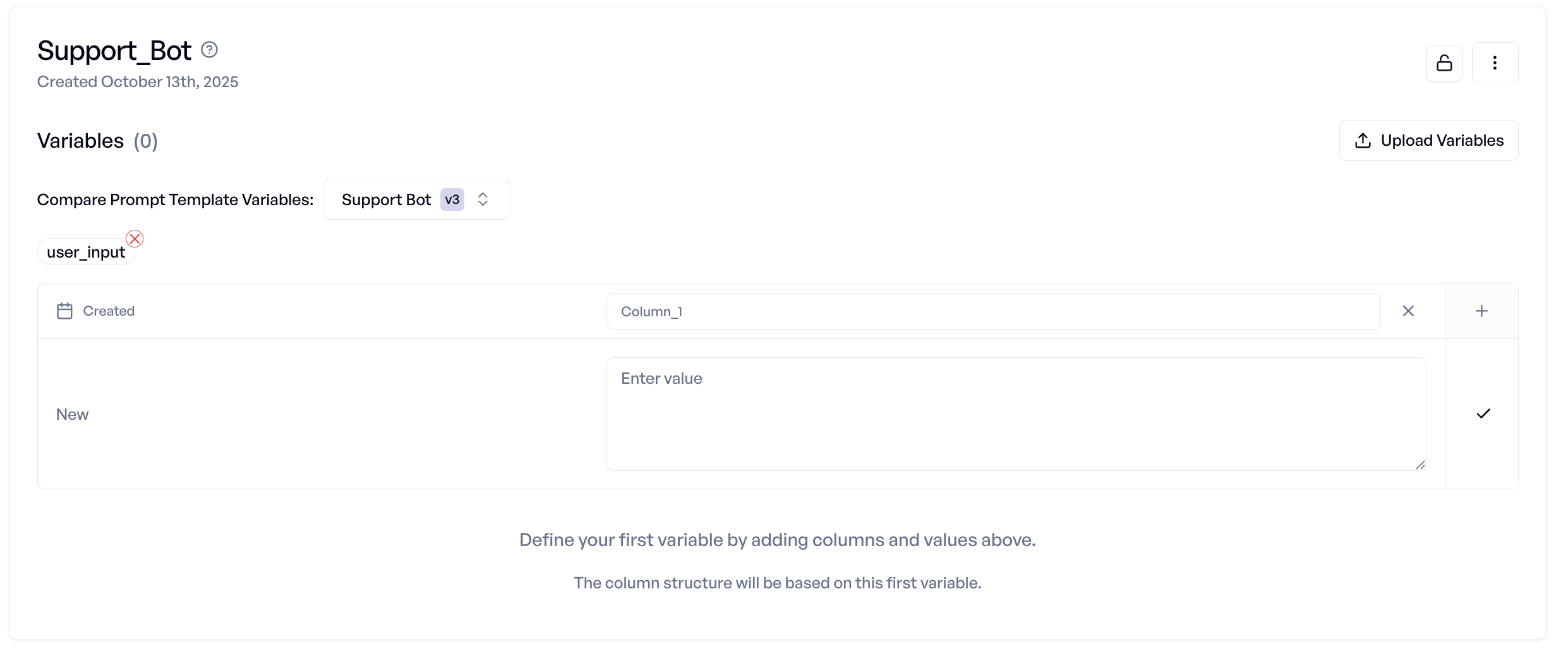Click the calendar icon in Created header

point(64,311)
